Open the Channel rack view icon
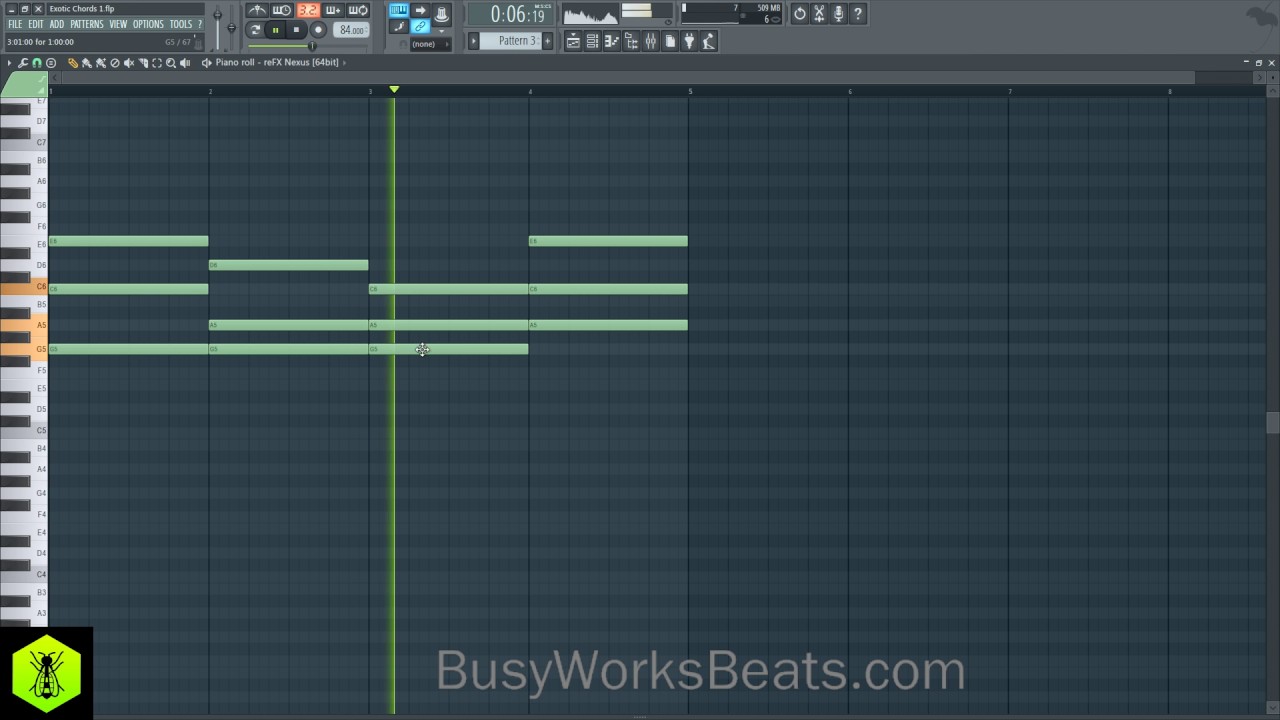This screenshot has height=720, width=1280. click(x=592, y=41)
